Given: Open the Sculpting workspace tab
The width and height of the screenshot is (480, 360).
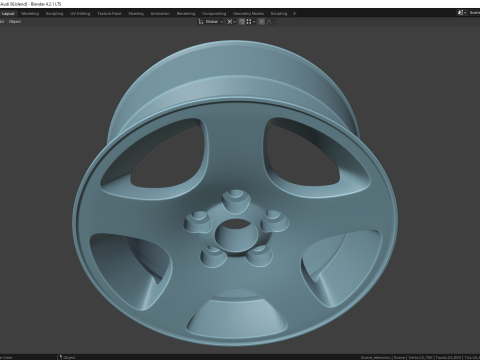Looking at the screenshot, I should coord(54,14).
